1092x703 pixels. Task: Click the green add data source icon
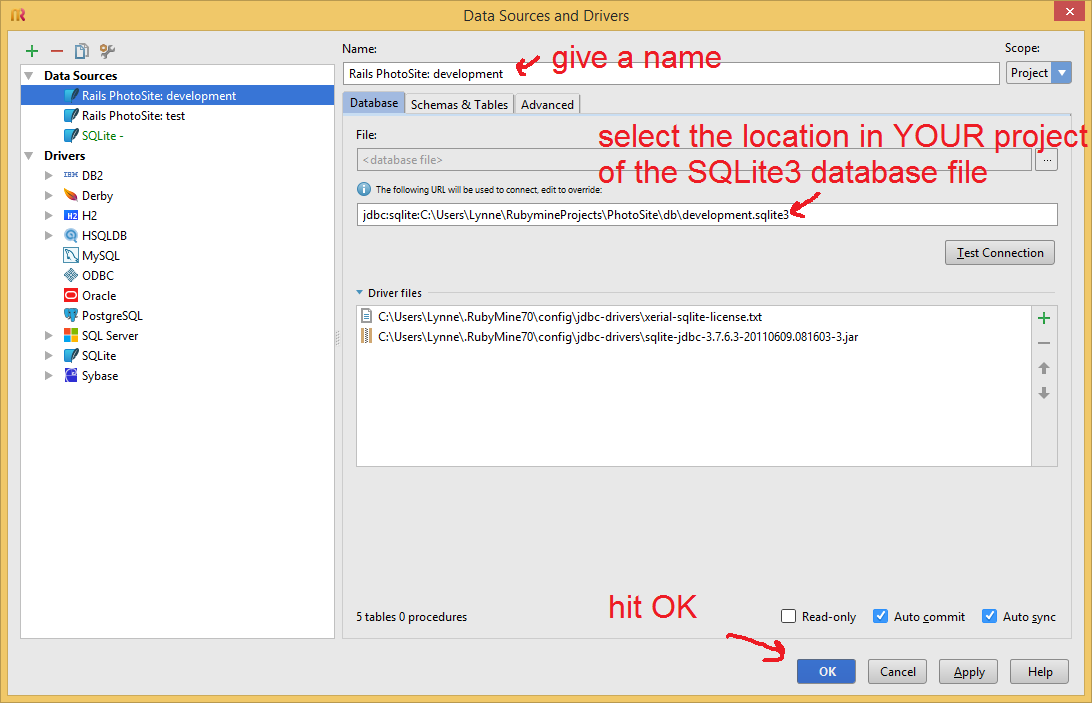(x=32, y=51)
